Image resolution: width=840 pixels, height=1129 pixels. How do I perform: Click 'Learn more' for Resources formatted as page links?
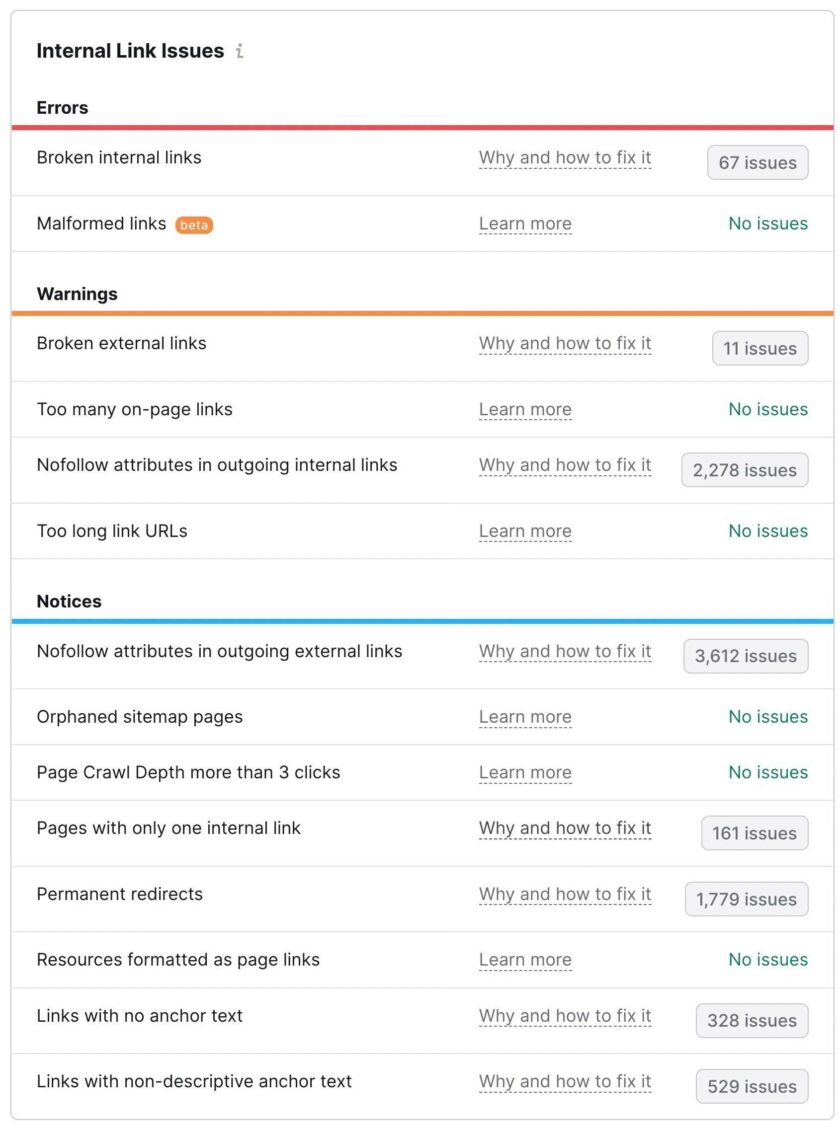coord(525,961)
